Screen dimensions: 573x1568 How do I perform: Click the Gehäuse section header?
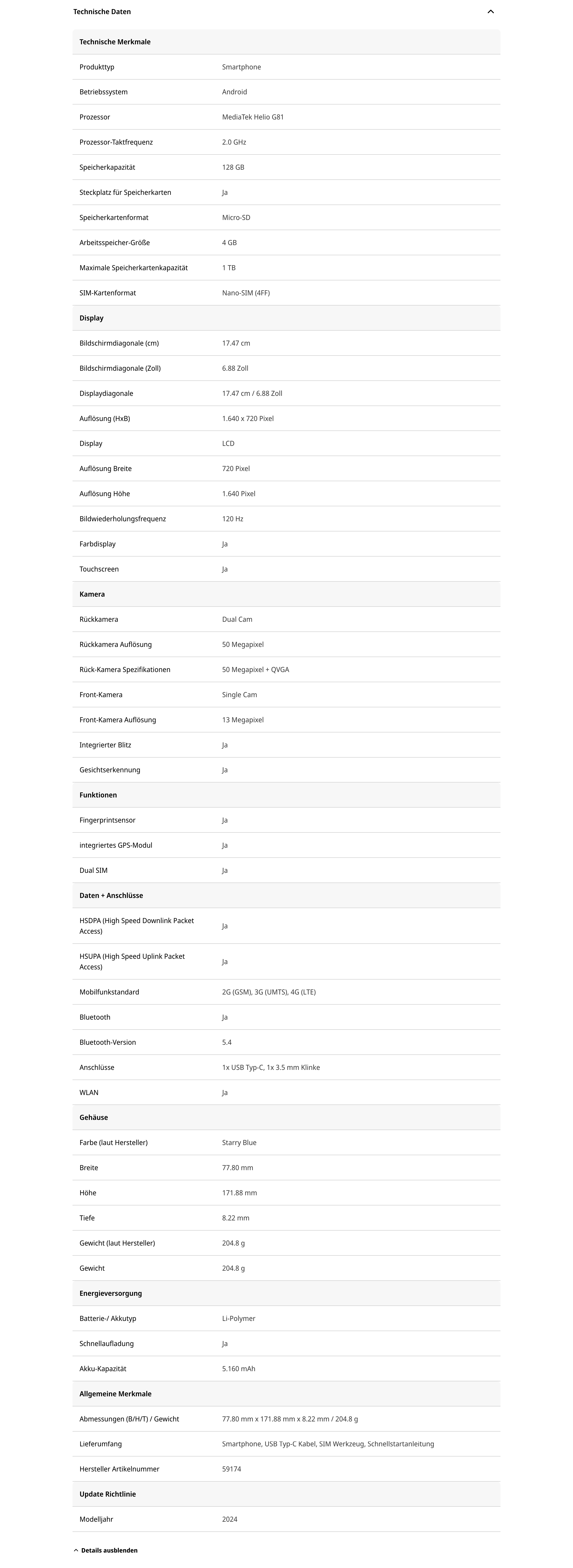(x=94, y=1117)
